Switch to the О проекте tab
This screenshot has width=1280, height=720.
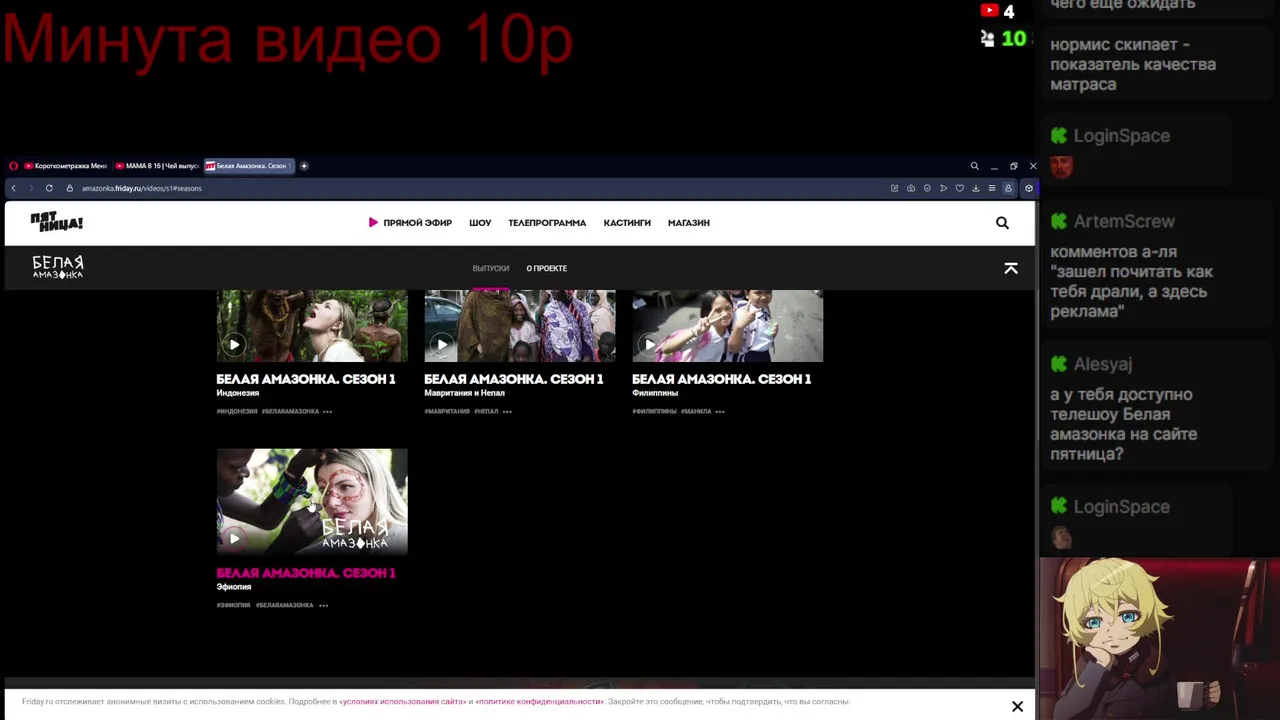tap(547, 268)
